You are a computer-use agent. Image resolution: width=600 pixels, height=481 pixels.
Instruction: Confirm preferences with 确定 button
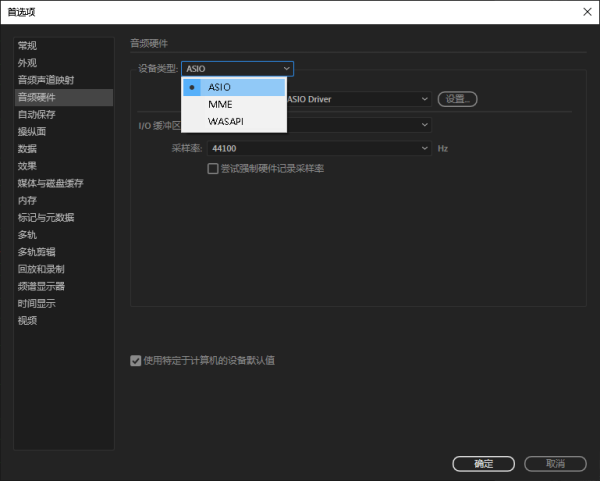coord(483,464)
